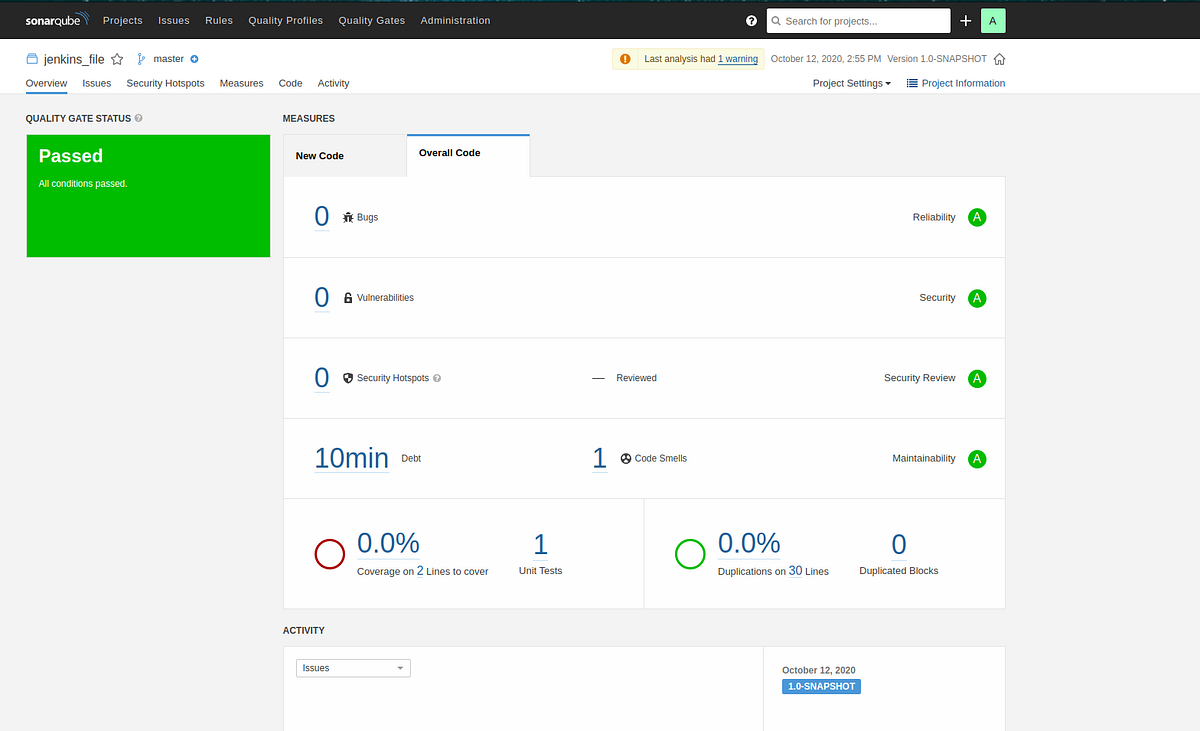Open the SonarQube home via the logo

pyautogui.click(x=57, y=18)
